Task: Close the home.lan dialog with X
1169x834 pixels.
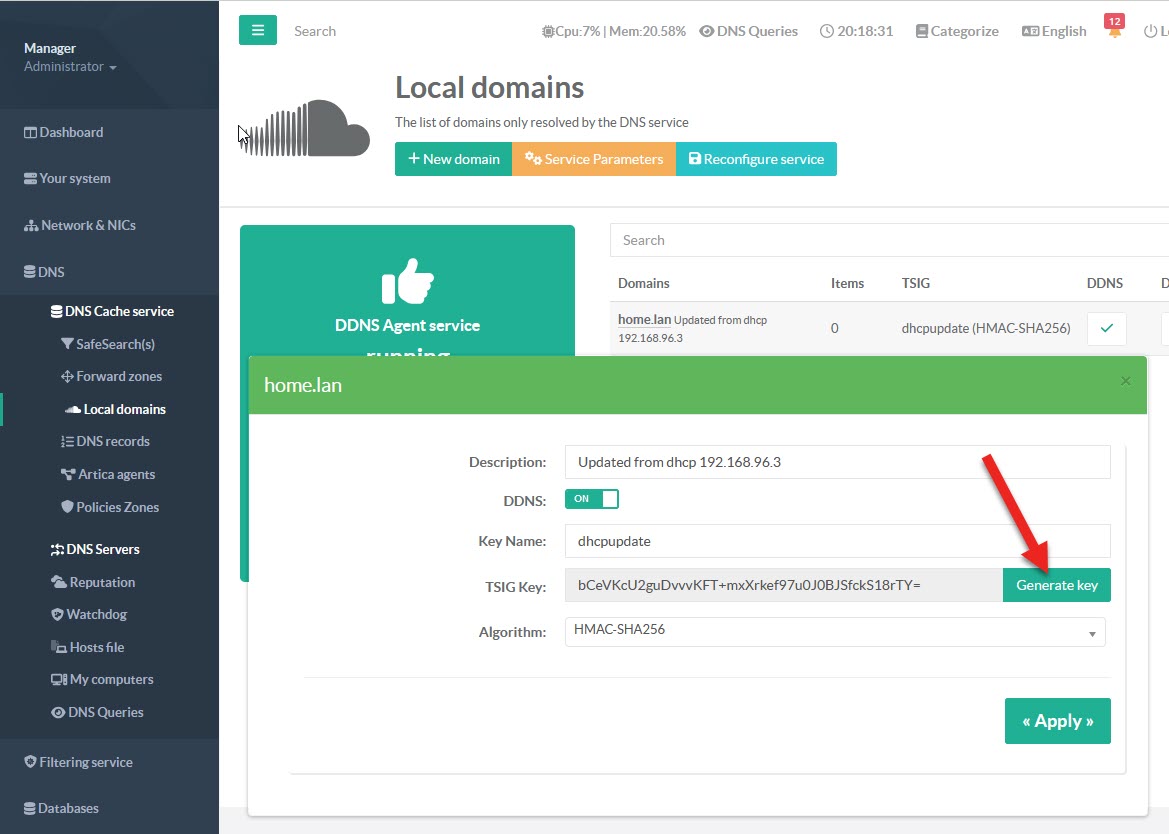Action: click(x=1125, y=381)
